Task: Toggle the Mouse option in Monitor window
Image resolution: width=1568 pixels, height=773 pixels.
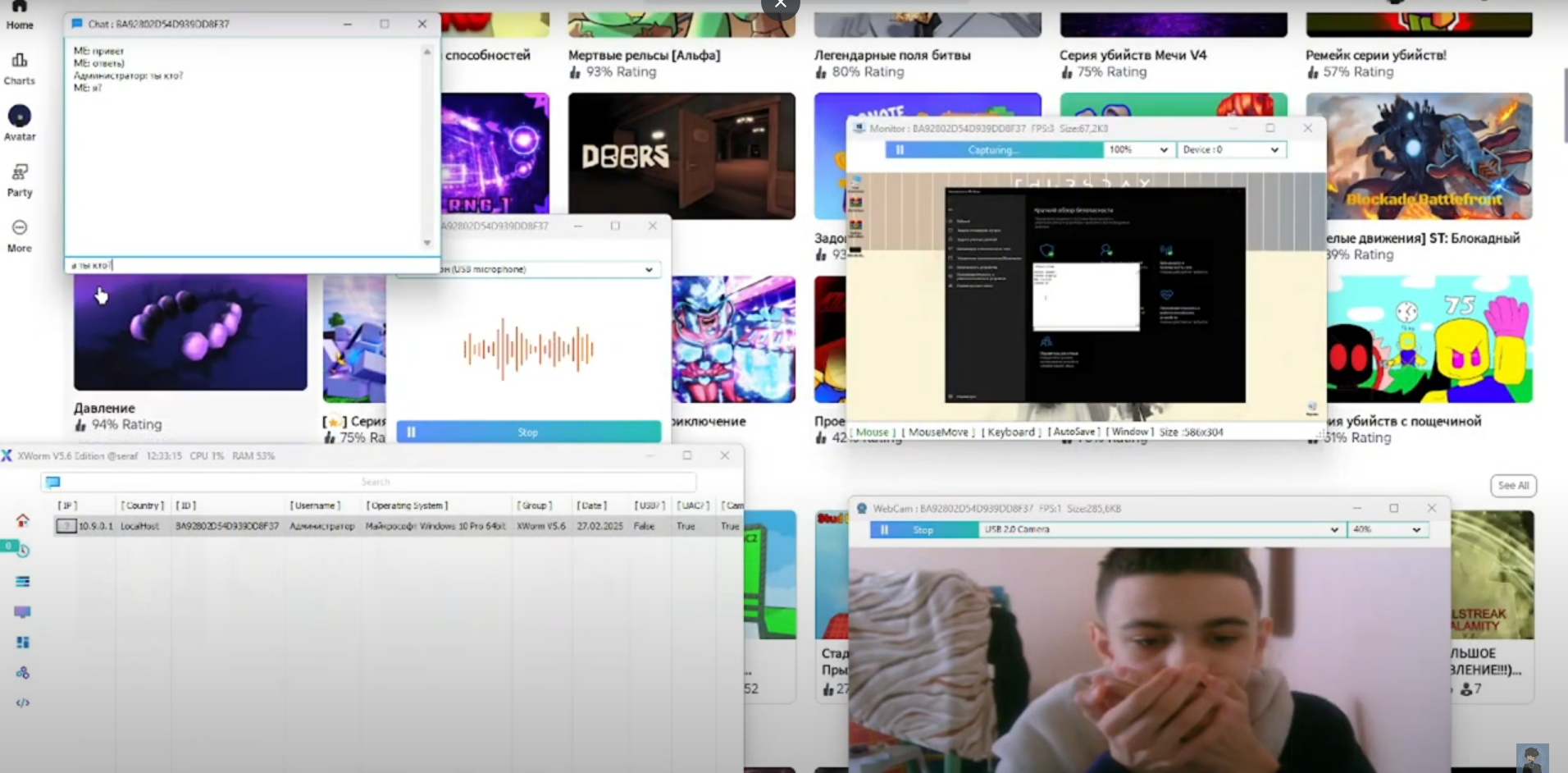Action: click(x=873, y=432)
